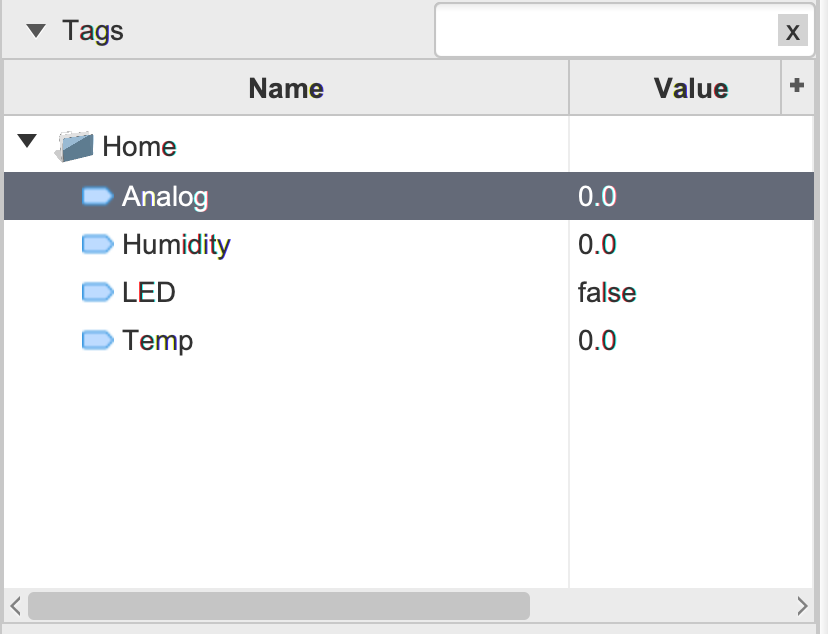This screenshot has width=828, height=634.
Task: Click the Temp tag icon
Action: tap(97, 340)
